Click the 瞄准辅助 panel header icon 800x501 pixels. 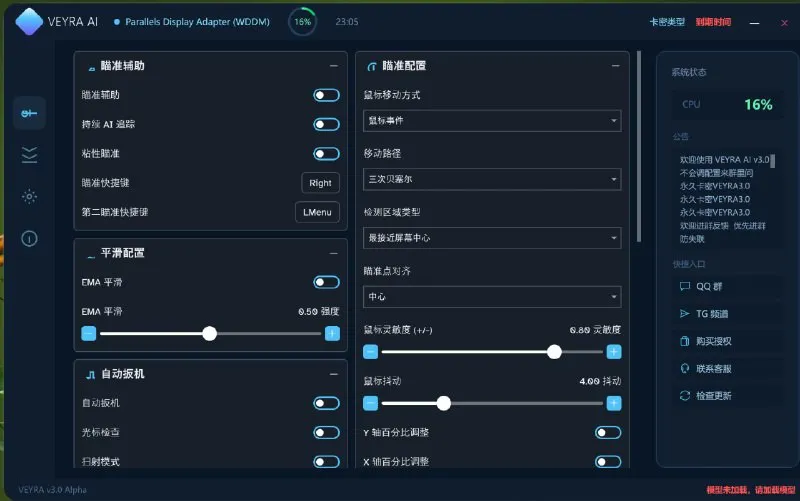(91, 67)
